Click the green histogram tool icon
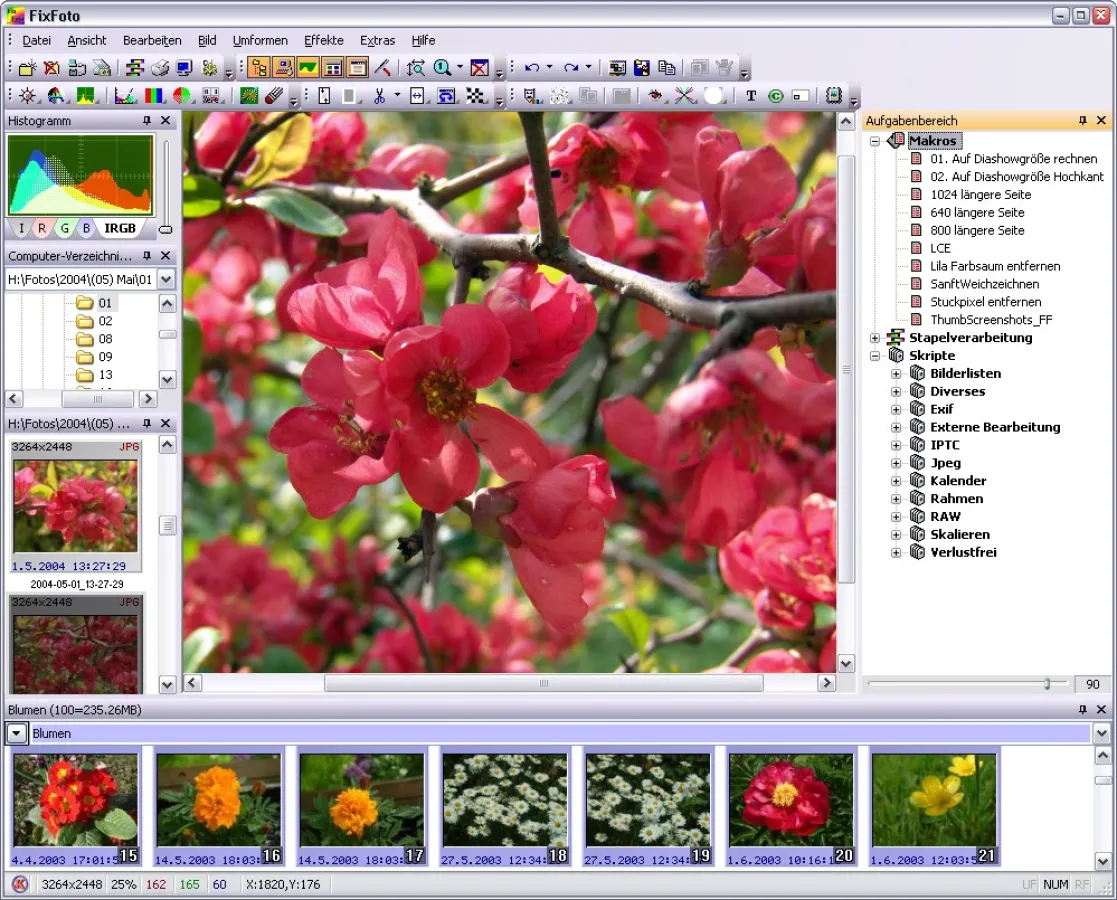Viewport: 1117px width, 900px height. click(86, 95)
